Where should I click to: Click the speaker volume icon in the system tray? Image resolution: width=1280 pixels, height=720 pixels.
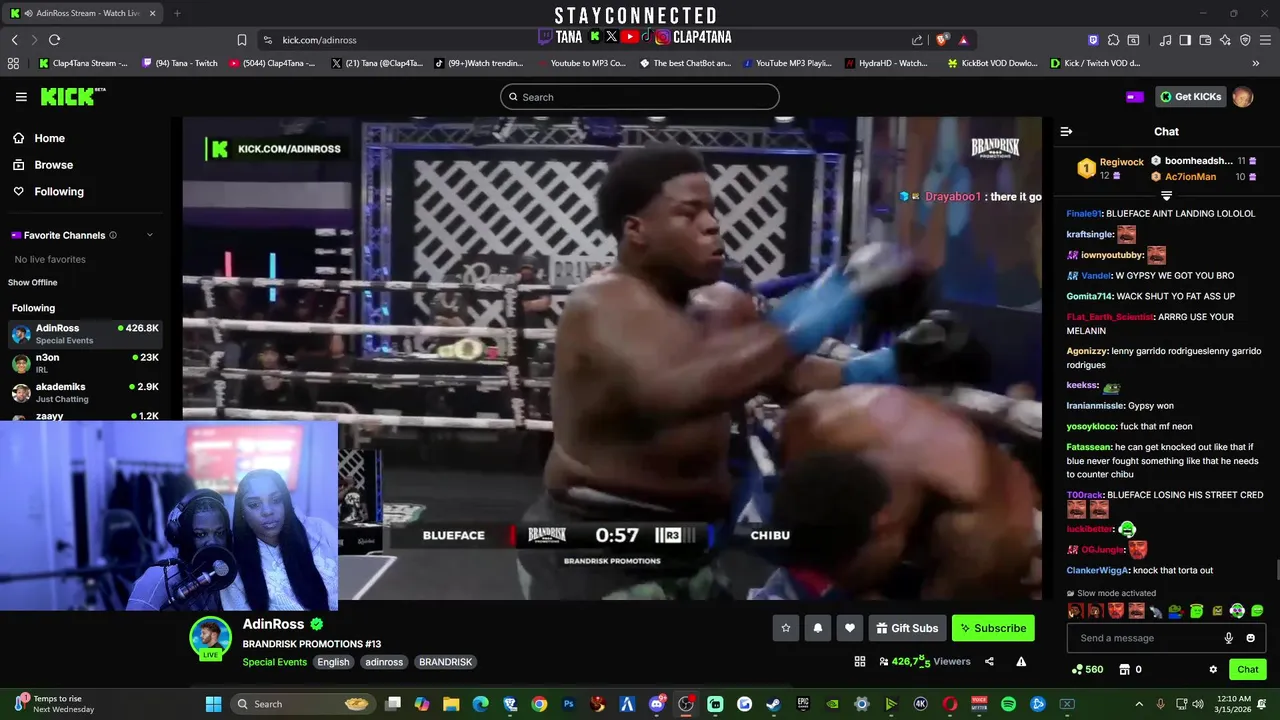click(1199, 704)
